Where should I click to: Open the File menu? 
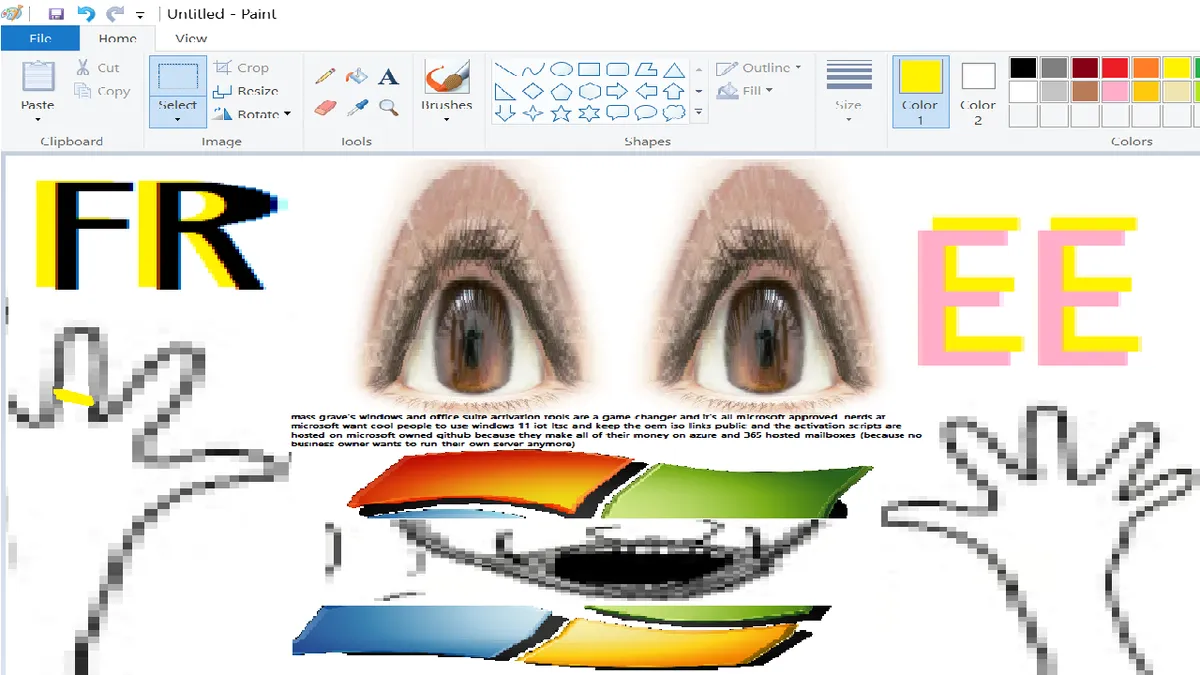coord(40,39)
